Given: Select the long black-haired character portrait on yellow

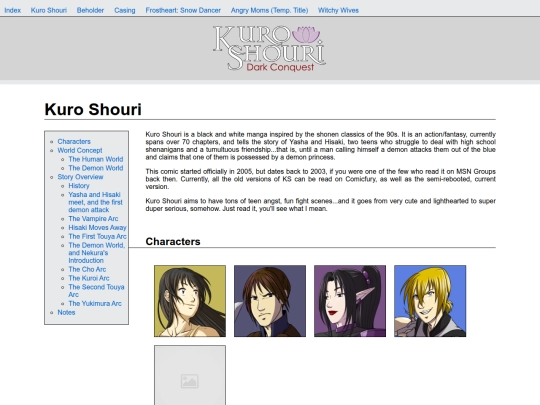Looking at the screenshot, I should (190, 301).
